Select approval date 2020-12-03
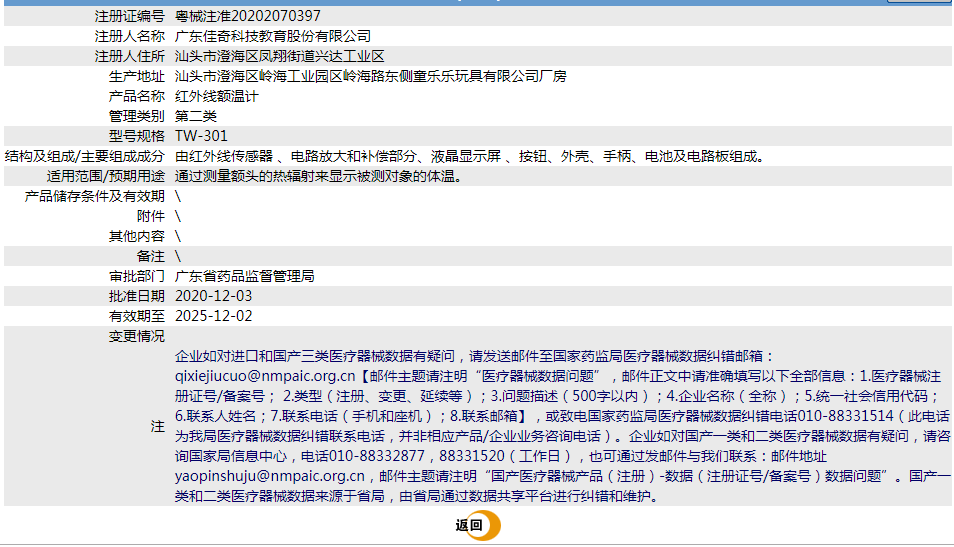Image resolution: width=954 pixels, height=547 pixels. pyautogui.click(x=214, y=296)
